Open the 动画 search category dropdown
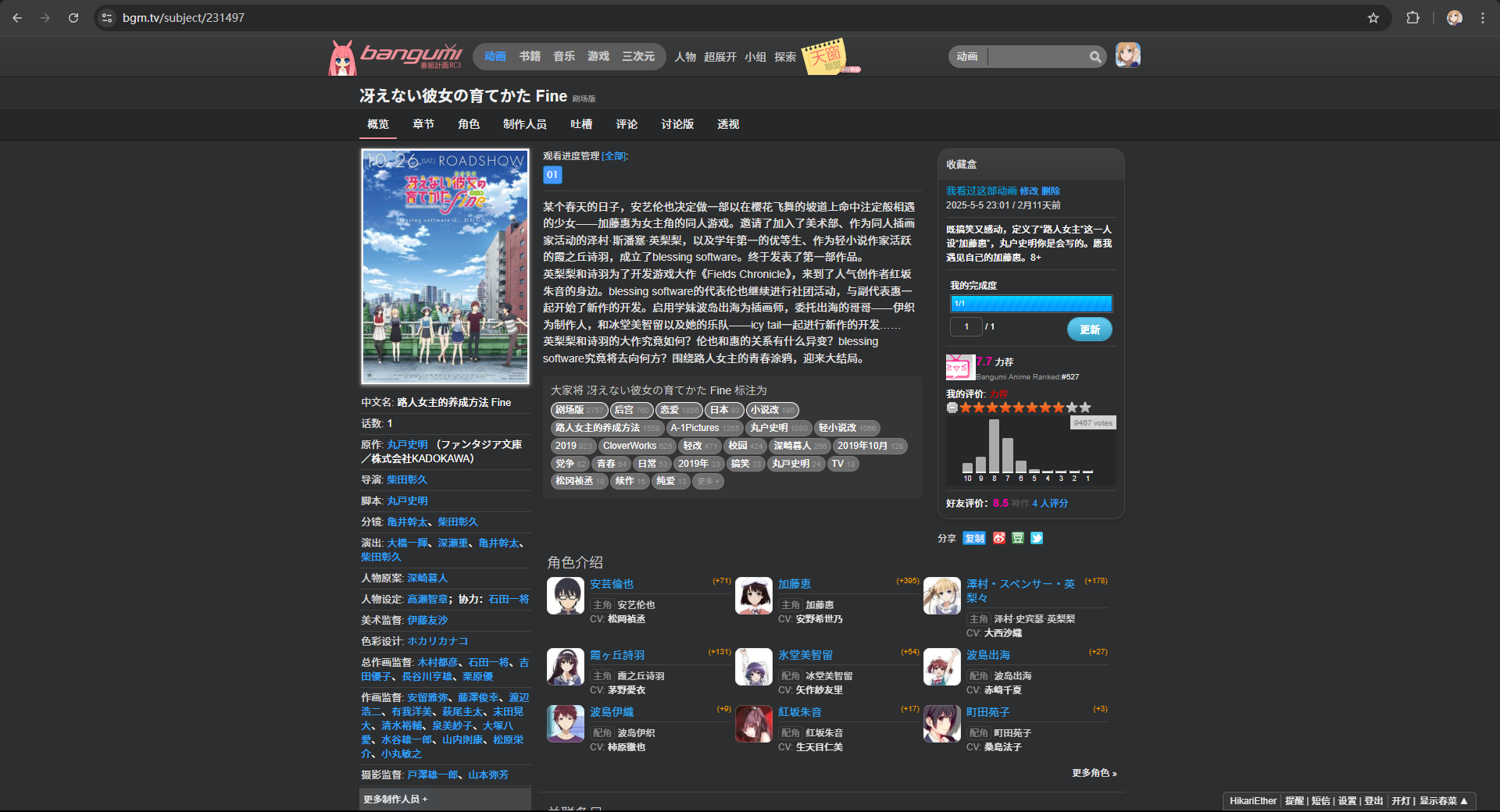Viewport: 1500px width, 812px height. (967, 56)
